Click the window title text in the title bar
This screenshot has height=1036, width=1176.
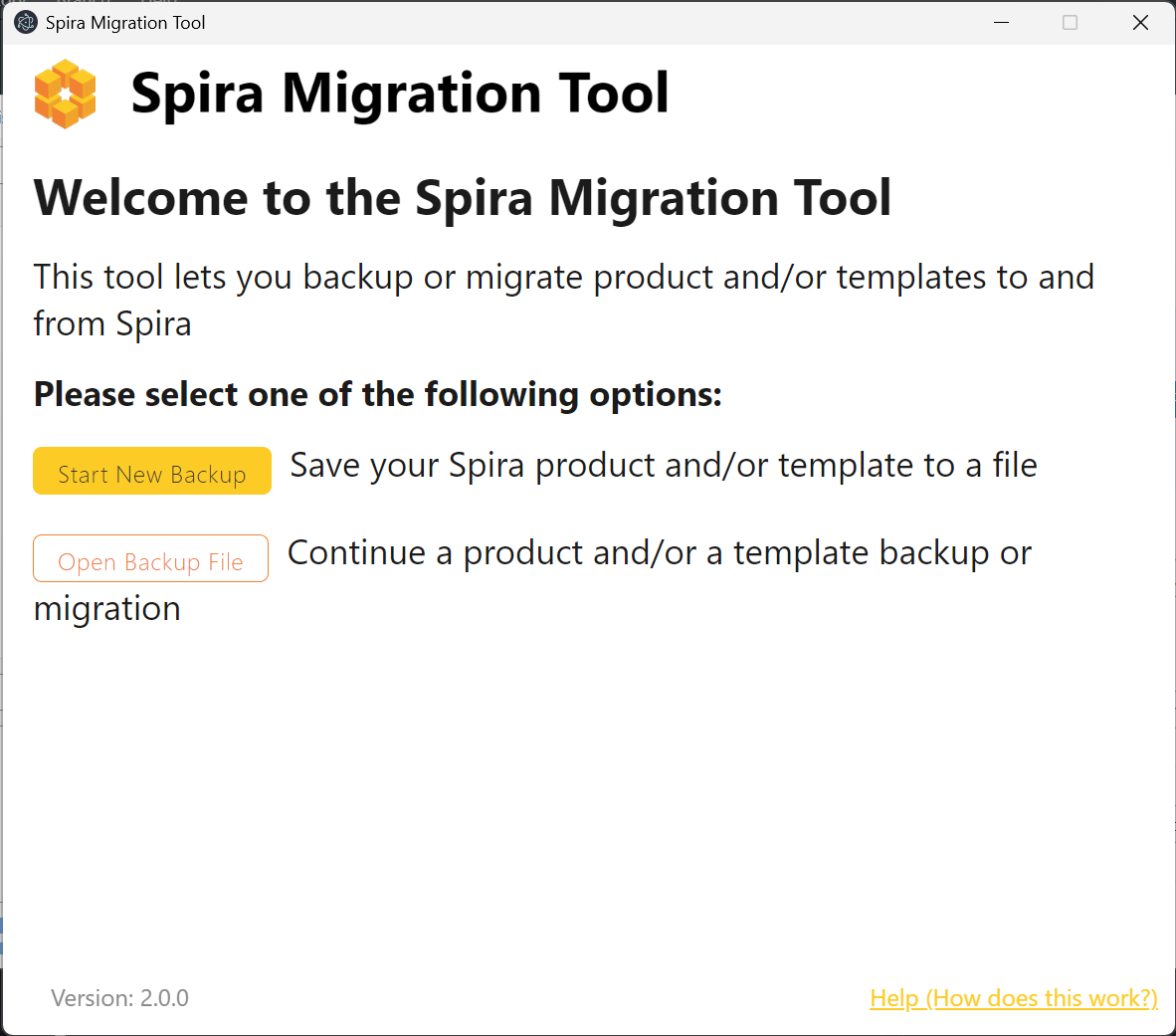125,23
